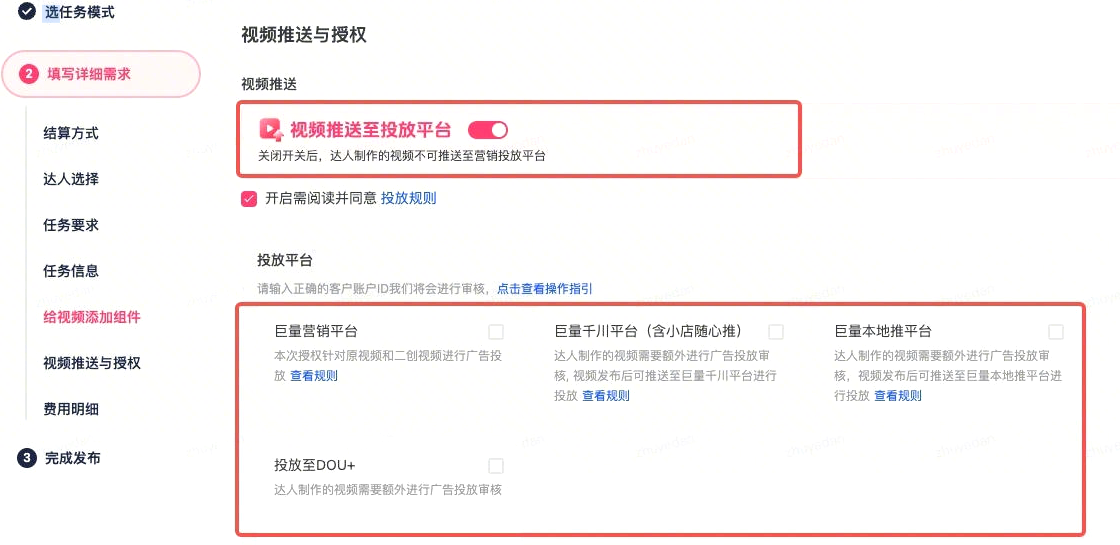The width and height of the screenshot is (1120, 545).
Task: Click 查看规则 under 巨量千川平台
Action: pos(606,396)
